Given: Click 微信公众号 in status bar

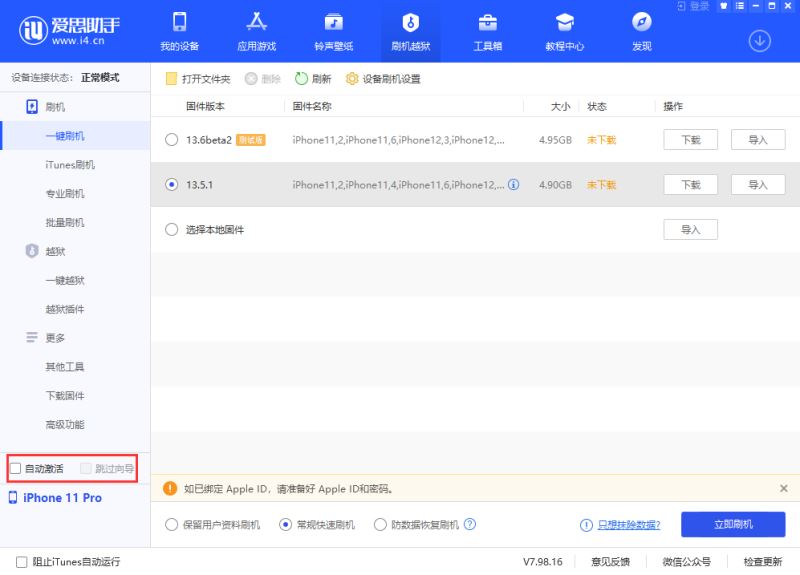Looking at the screenshot, I should 686,562.
